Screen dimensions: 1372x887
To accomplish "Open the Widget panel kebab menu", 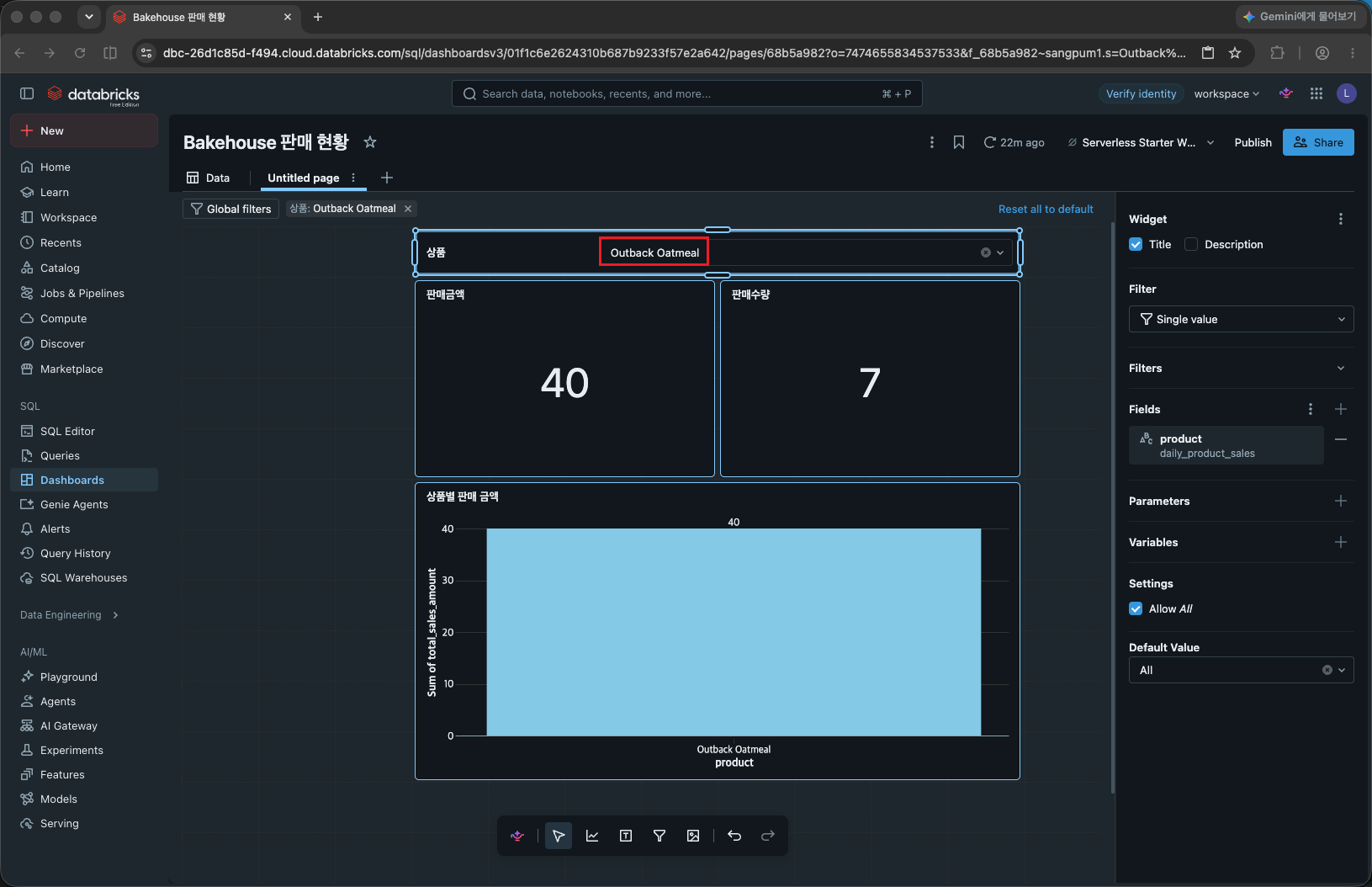I will [1341, 219].
